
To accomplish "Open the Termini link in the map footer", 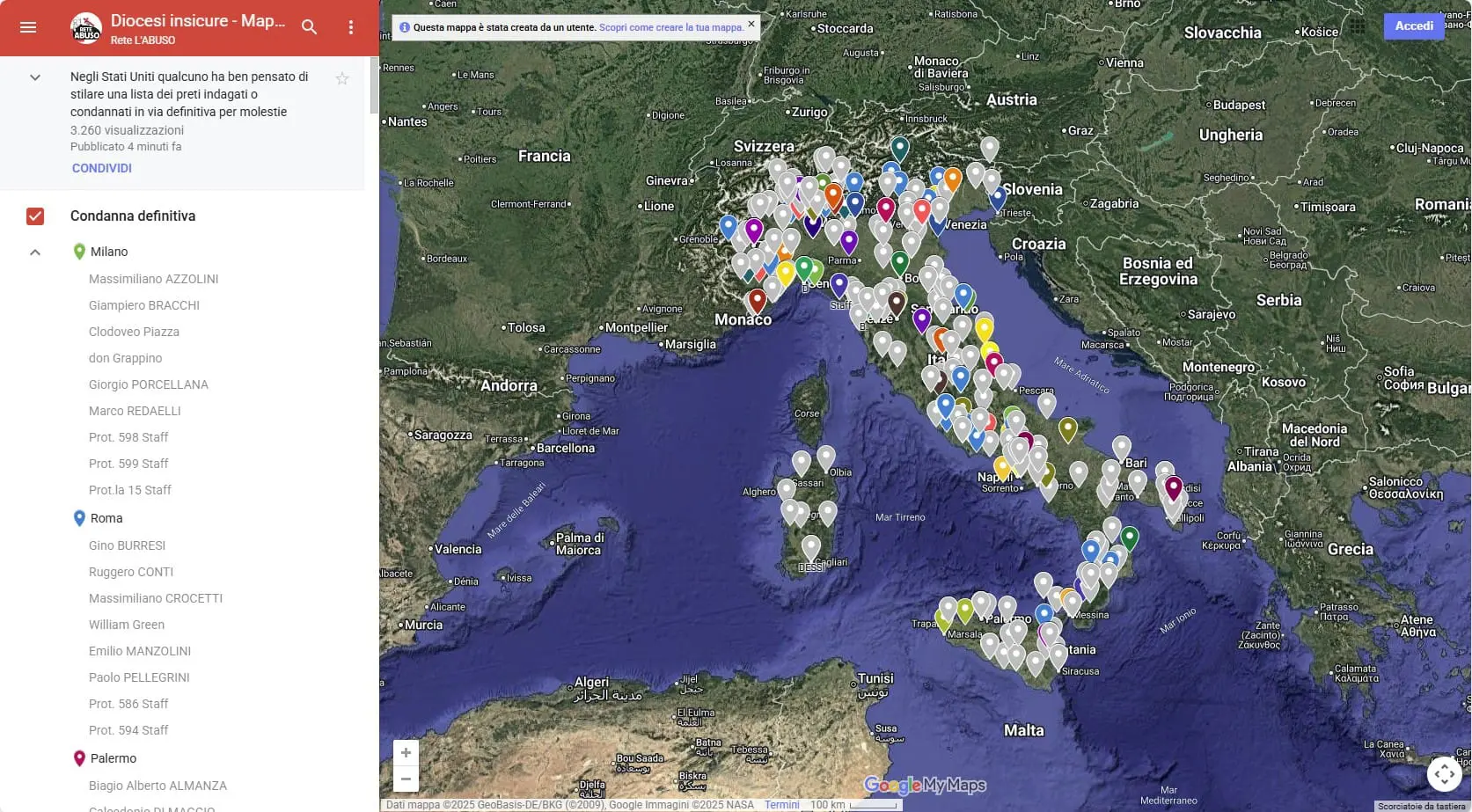I will [781, 805].
